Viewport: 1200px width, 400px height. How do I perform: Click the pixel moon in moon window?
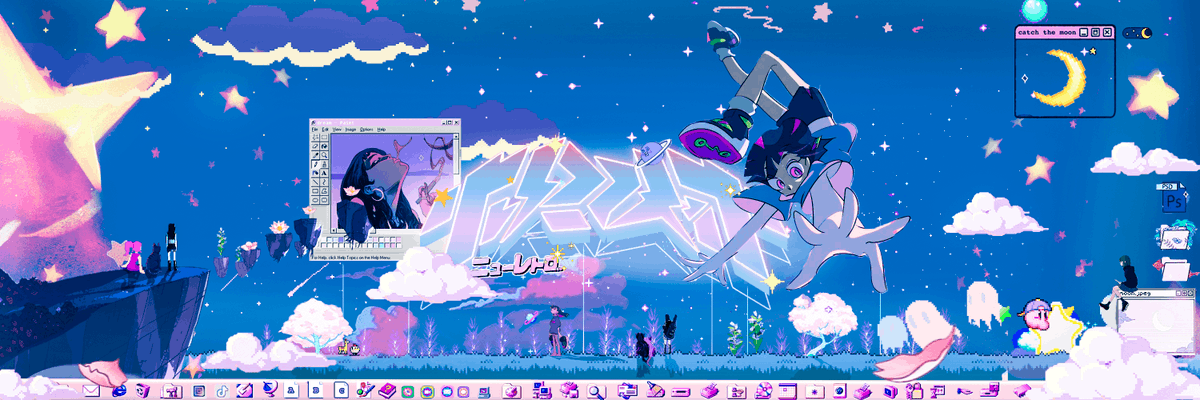point(1062,77)
